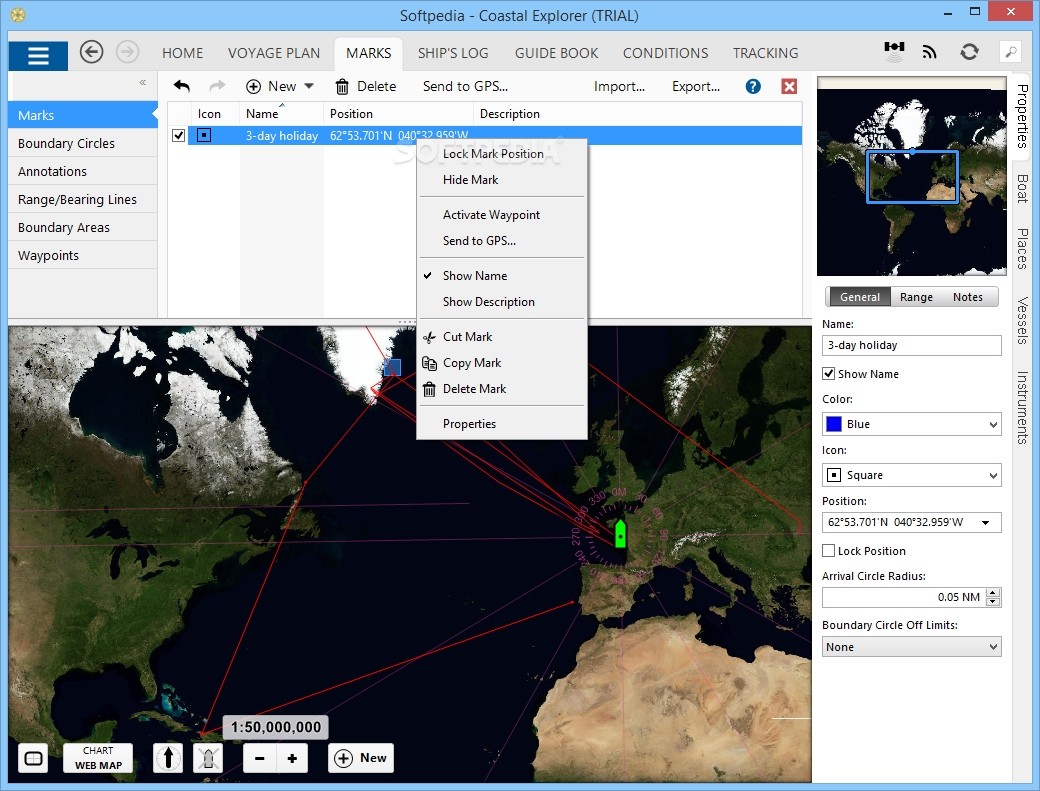Click the instrument connection icon in header
Screen dimensions: 1040x791
coord(894,51)
